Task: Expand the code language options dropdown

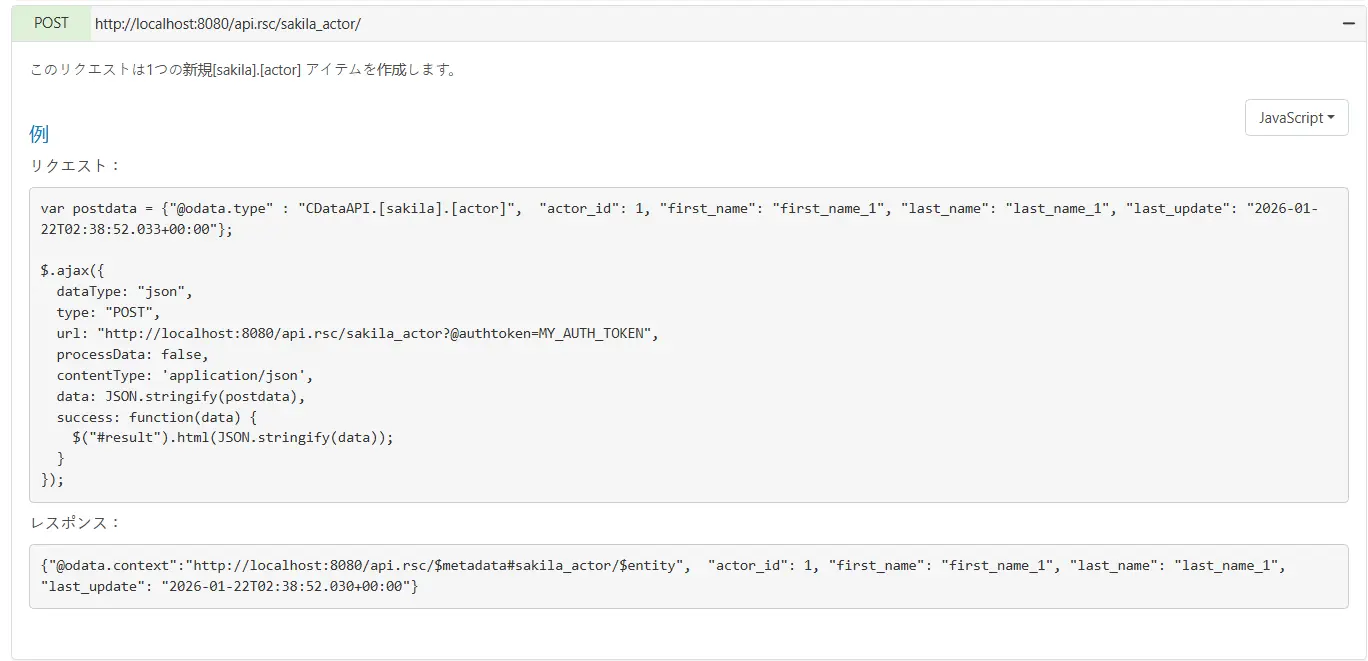Action: point(1296,117)
